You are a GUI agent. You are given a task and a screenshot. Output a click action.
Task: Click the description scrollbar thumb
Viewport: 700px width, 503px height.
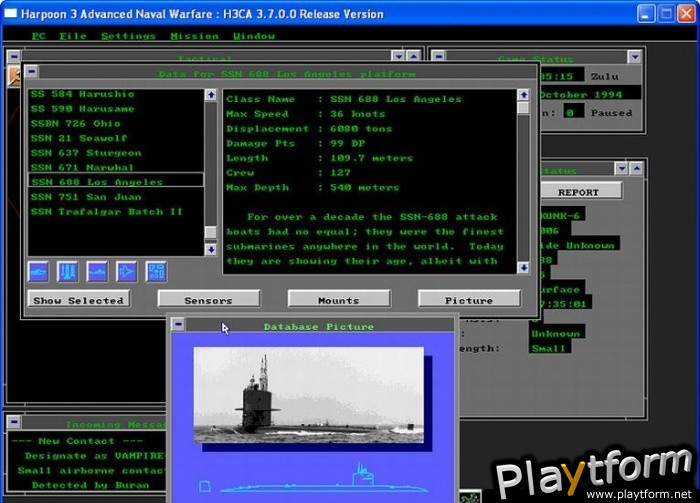pyautogui.click(x=524, y=108)
